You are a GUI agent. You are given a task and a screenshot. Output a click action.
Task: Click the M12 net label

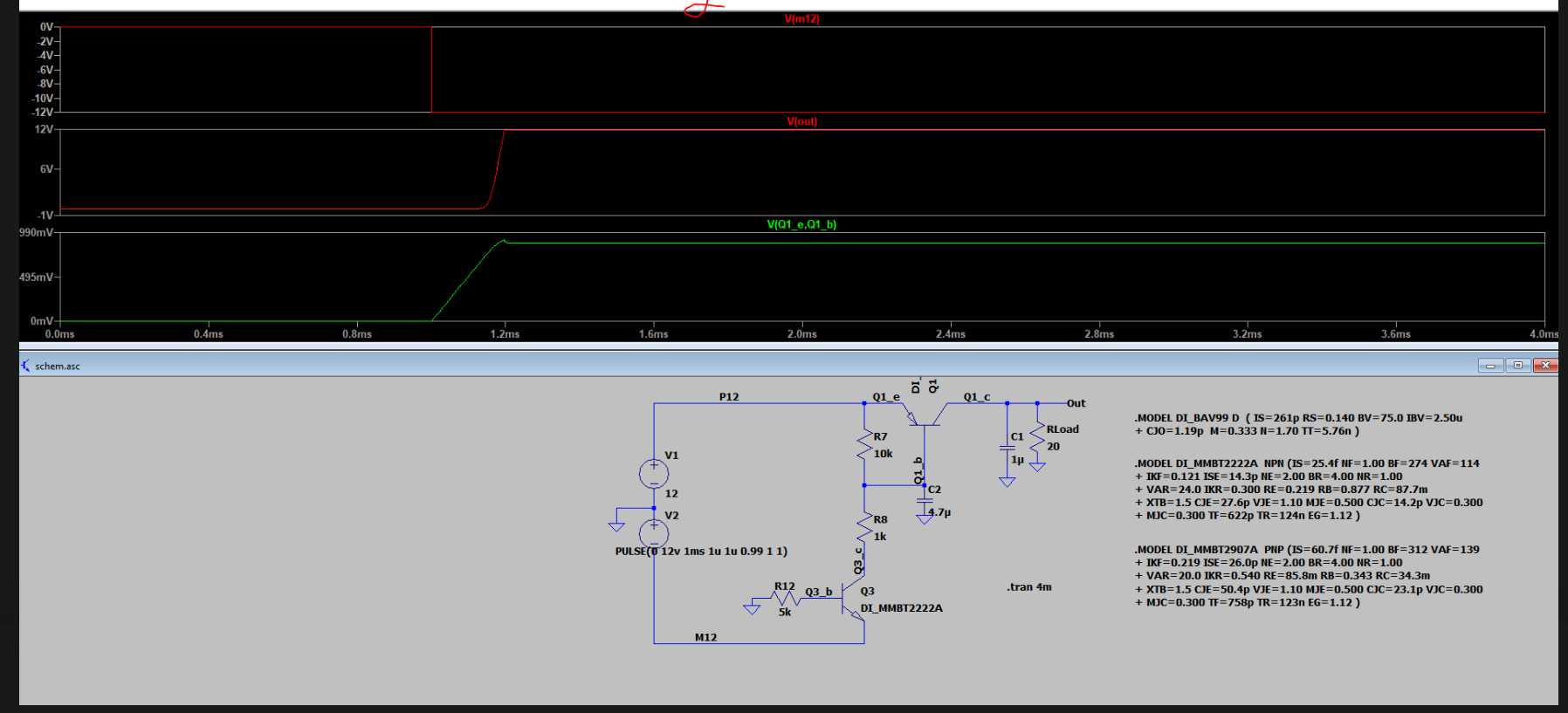pos(705,638)
